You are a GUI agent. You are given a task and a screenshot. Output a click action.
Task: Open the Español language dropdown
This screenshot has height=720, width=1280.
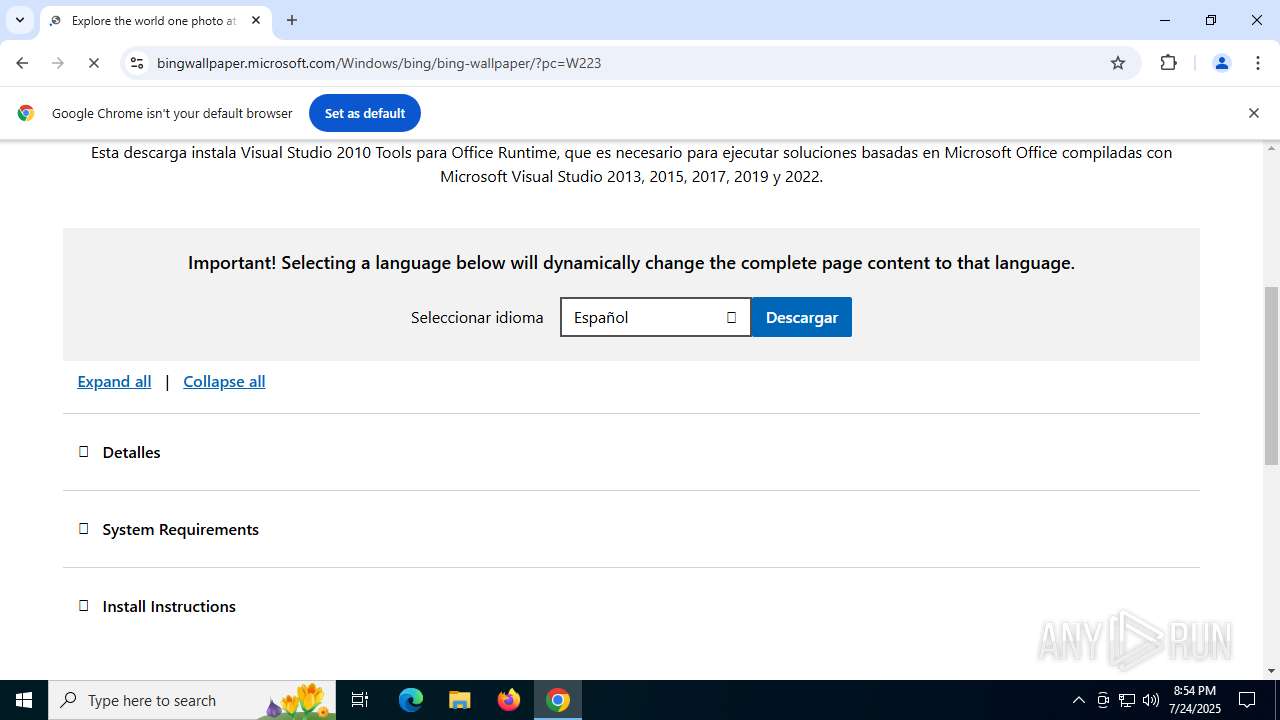655,317
